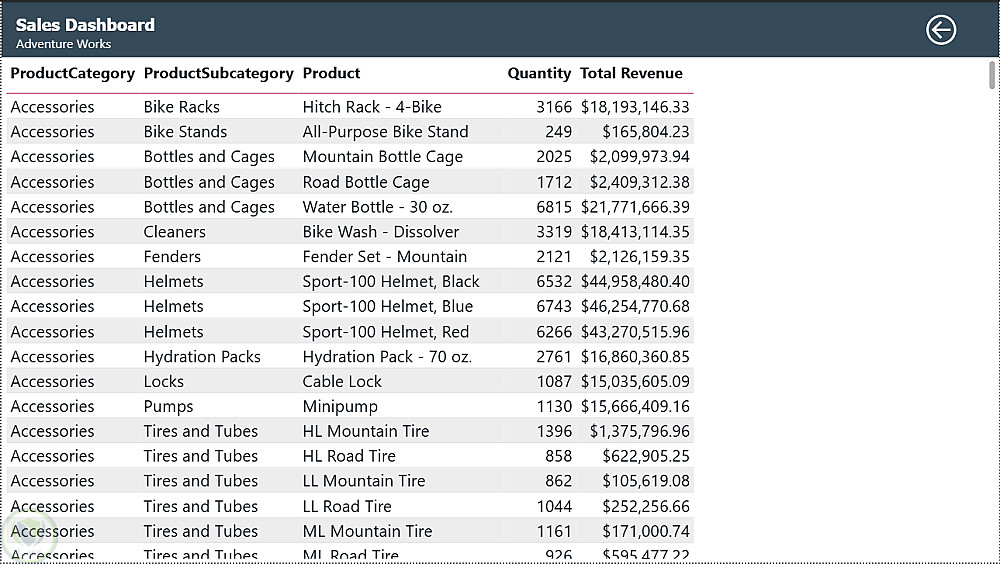
Task: Sort table by Quantity header
Action: coord(539,73)
